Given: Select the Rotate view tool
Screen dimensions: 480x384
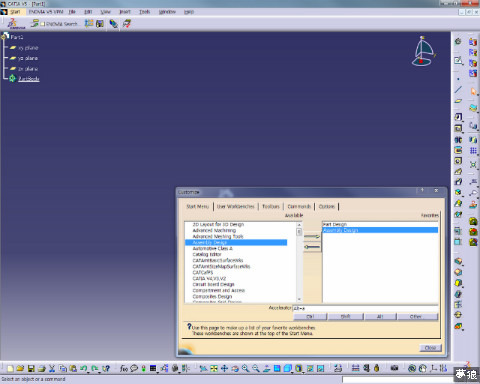Looking at the screenshot, I should pos(235,368).
